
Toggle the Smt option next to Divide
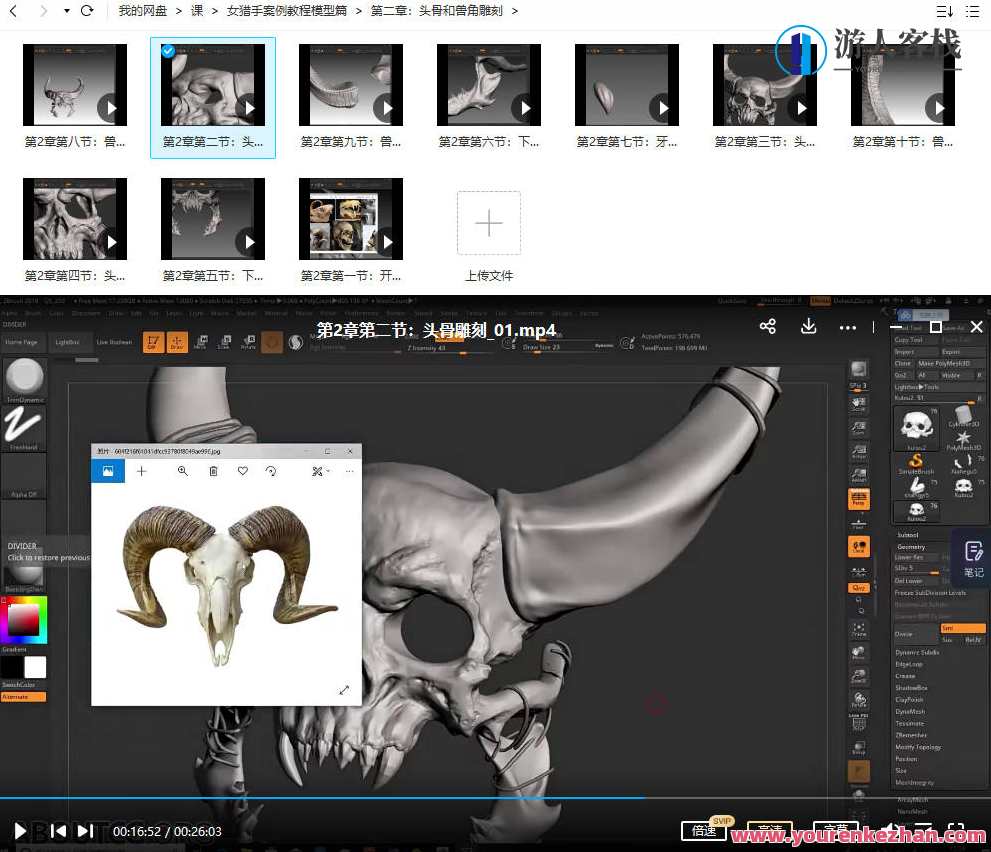(x=963, y=628)
